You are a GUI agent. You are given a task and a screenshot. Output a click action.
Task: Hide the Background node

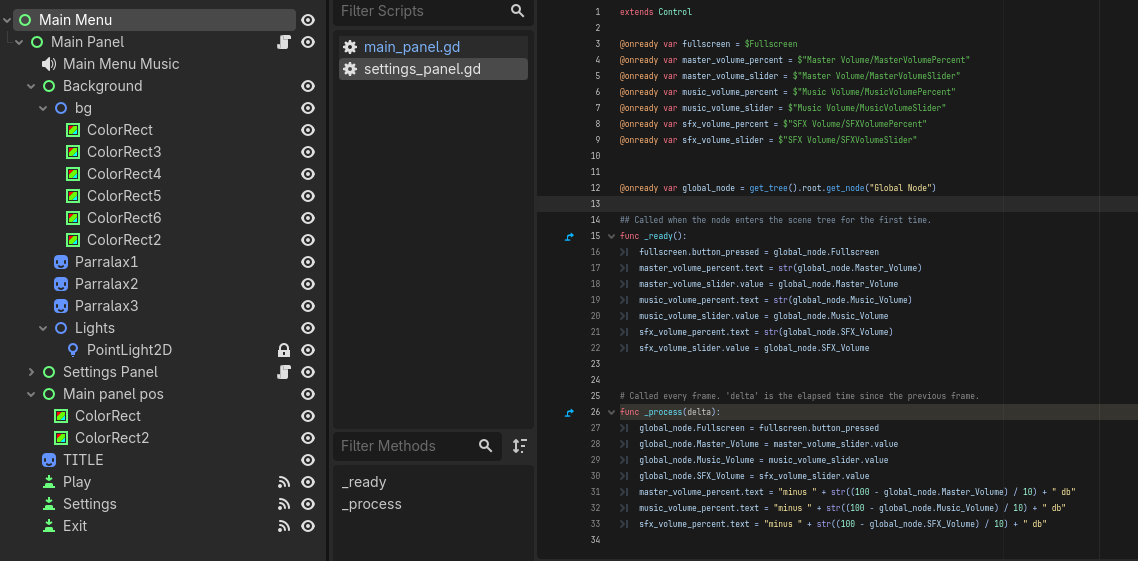pos(308,86)
